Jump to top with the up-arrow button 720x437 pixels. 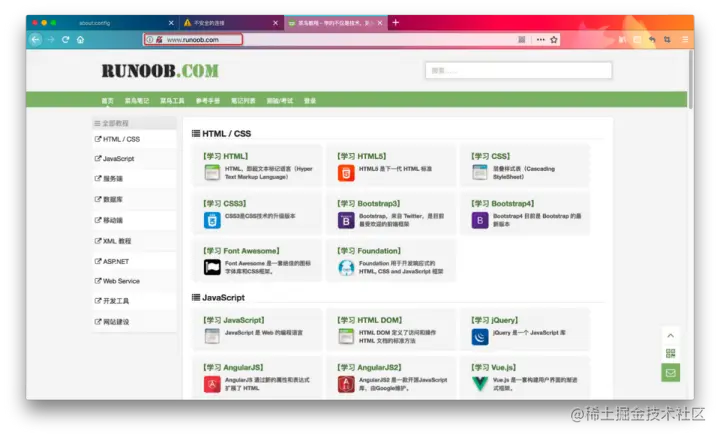pos(670,336)
